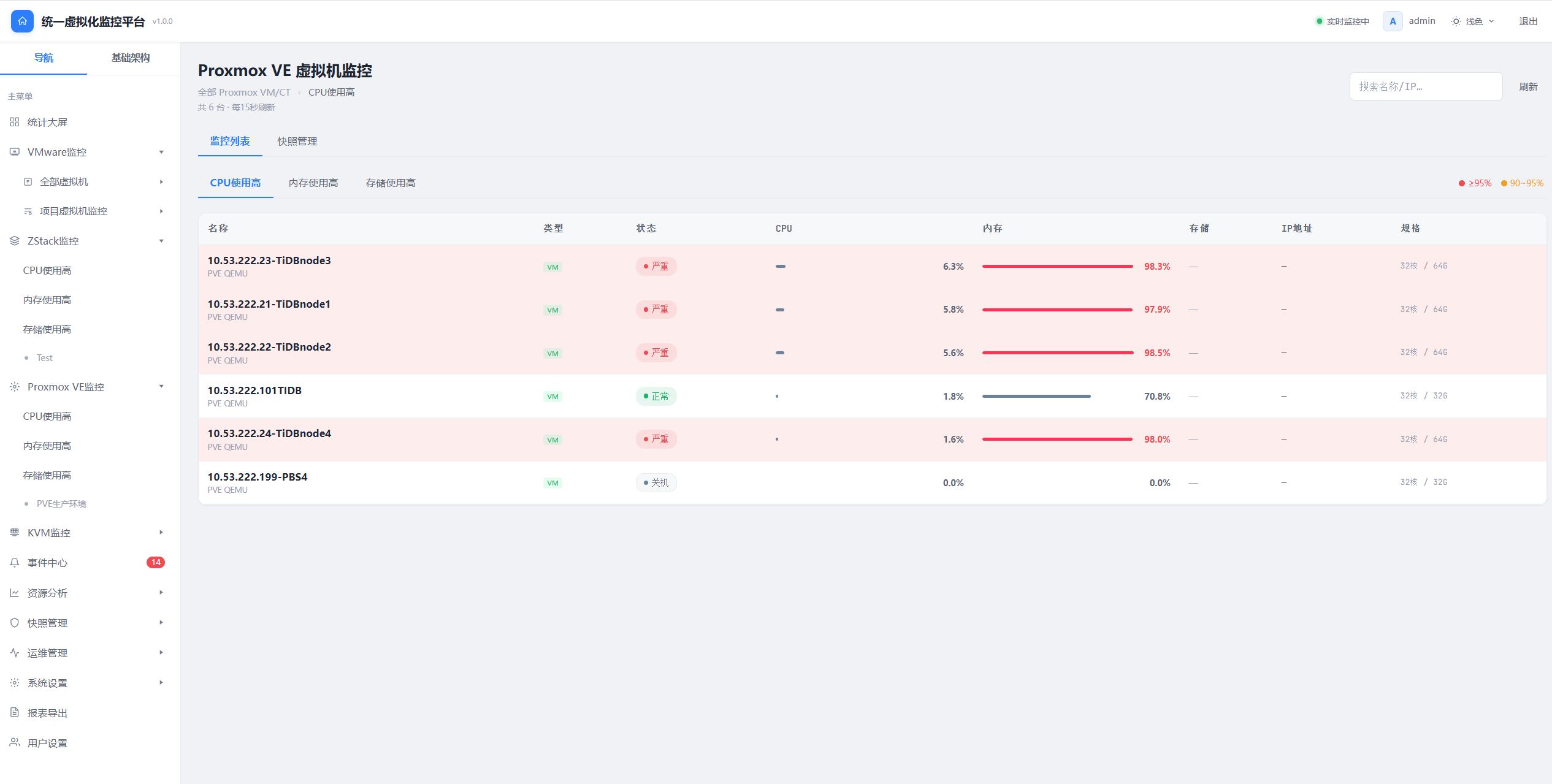This screenshot has width=1552, height=784.
Task: Open the 统计大屏 dashboard grid icon
Action: click(15, 122)
